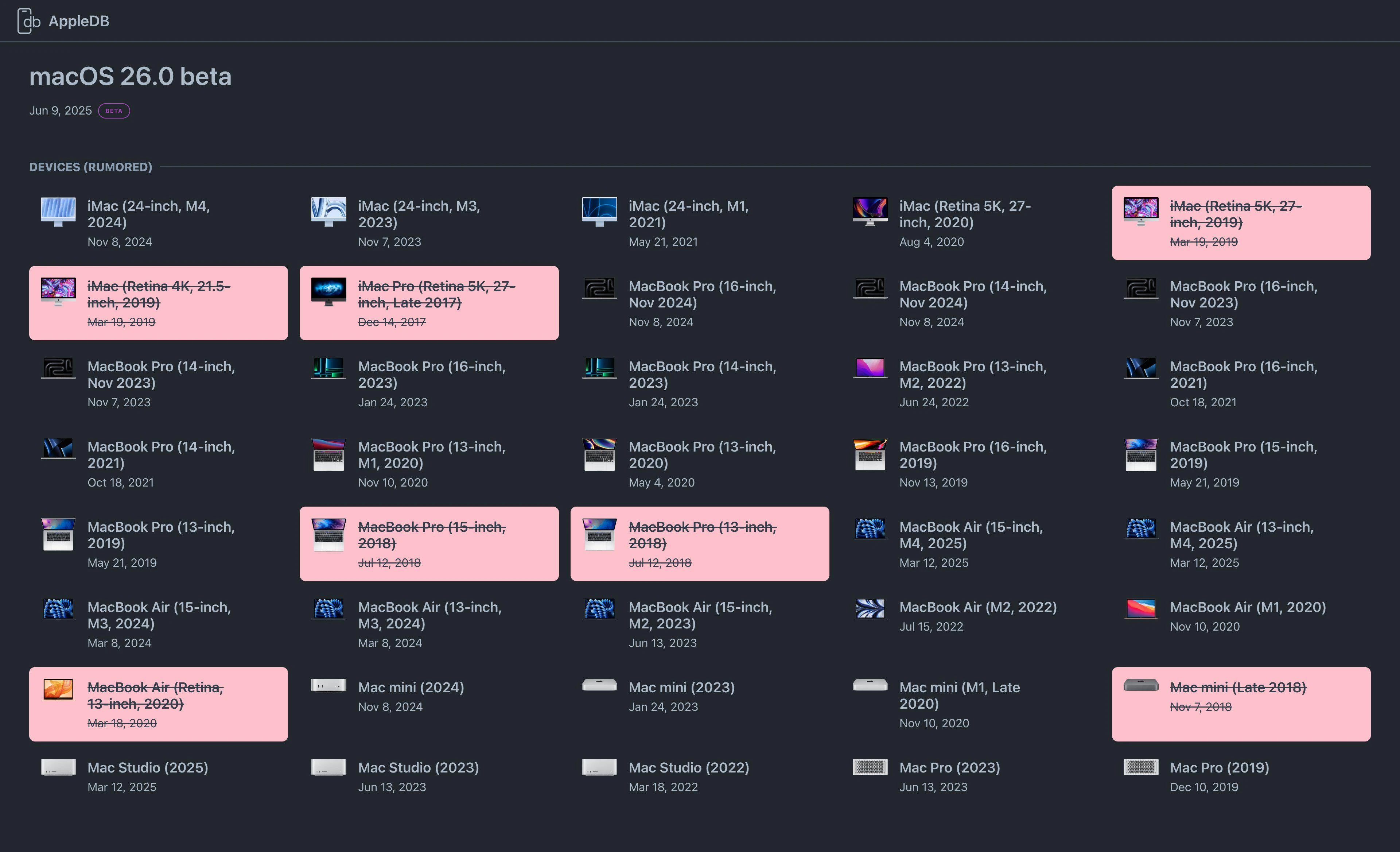The width and height of the screenshot is (1400, 852).
Task: Click the Mac mini Late 2018 icon
Action: pyautogui.click(x=1140, y=685)
